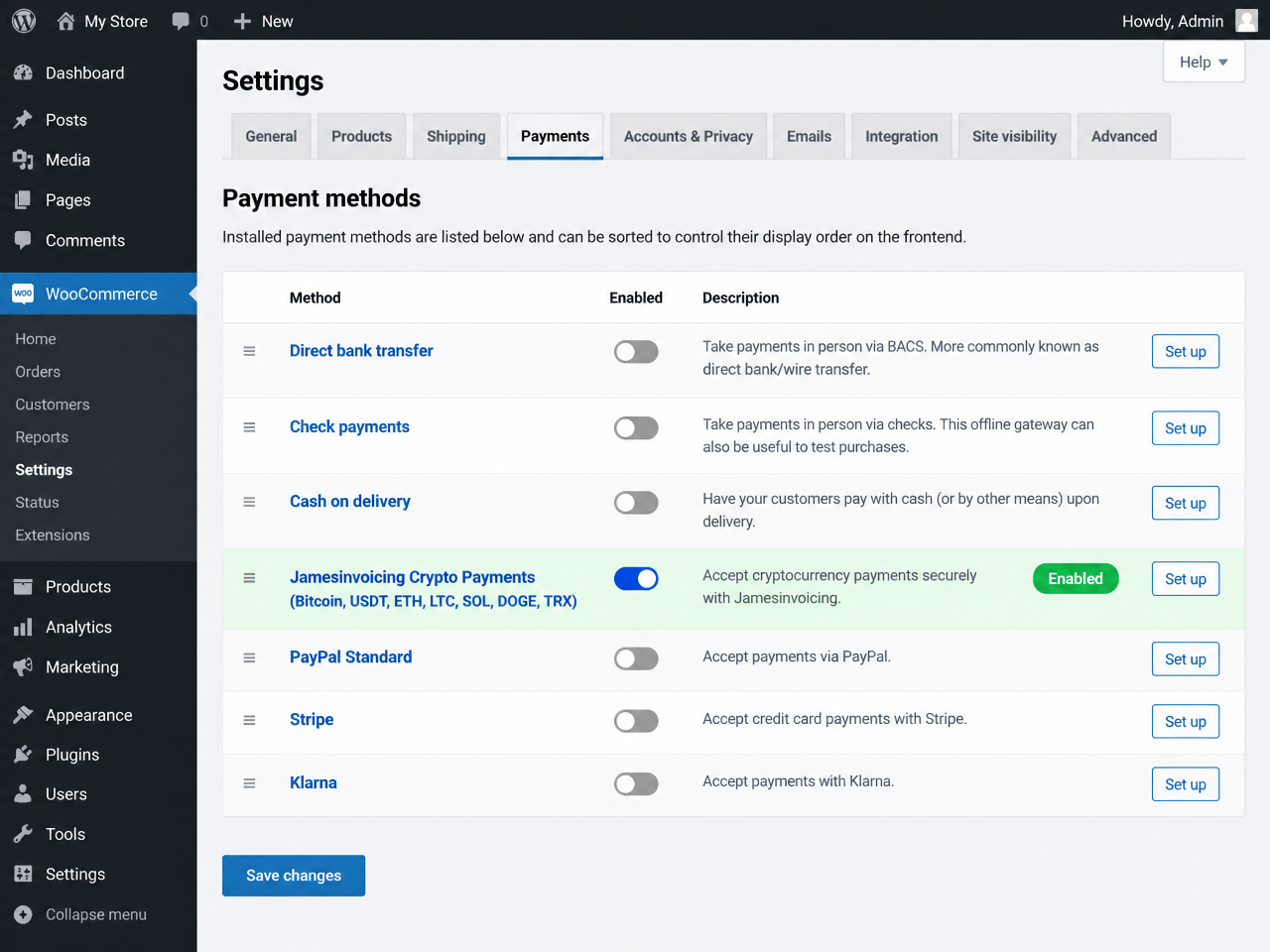Expand the Help dropdown
Viewport: 1270px width, 952px height.
(x=1204, y=62)
